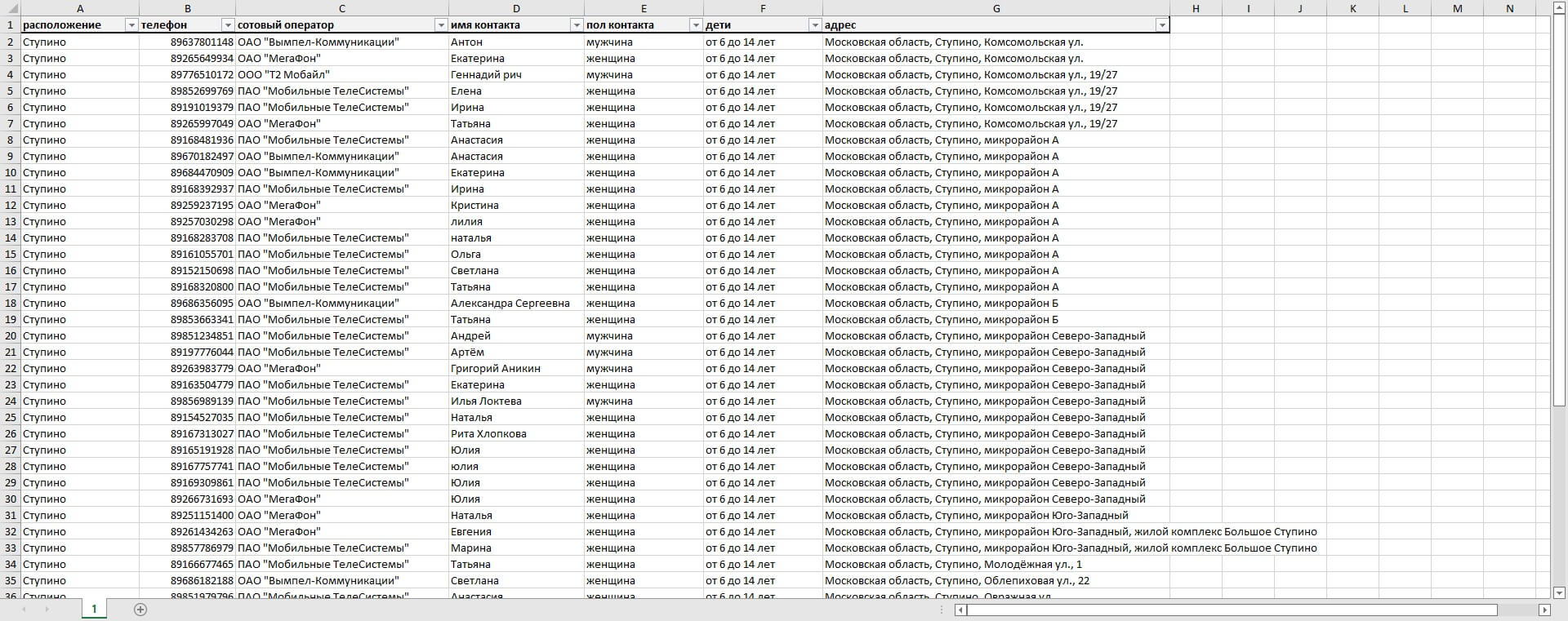Image resolution: width=1568 pixels, height=621 pixels.
Task: Select address cell 'Облепиховая ул., 22'
Action: [996, 580]
